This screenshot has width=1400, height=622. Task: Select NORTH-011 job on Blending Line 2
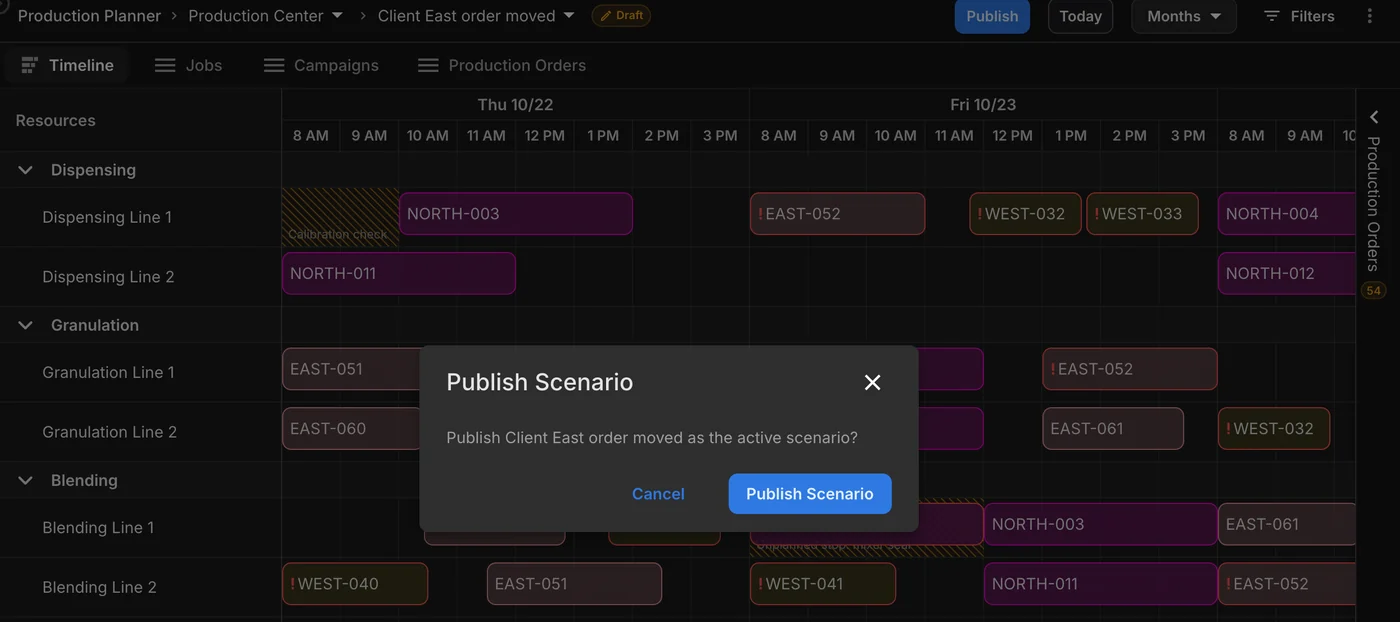[1101, 584]
